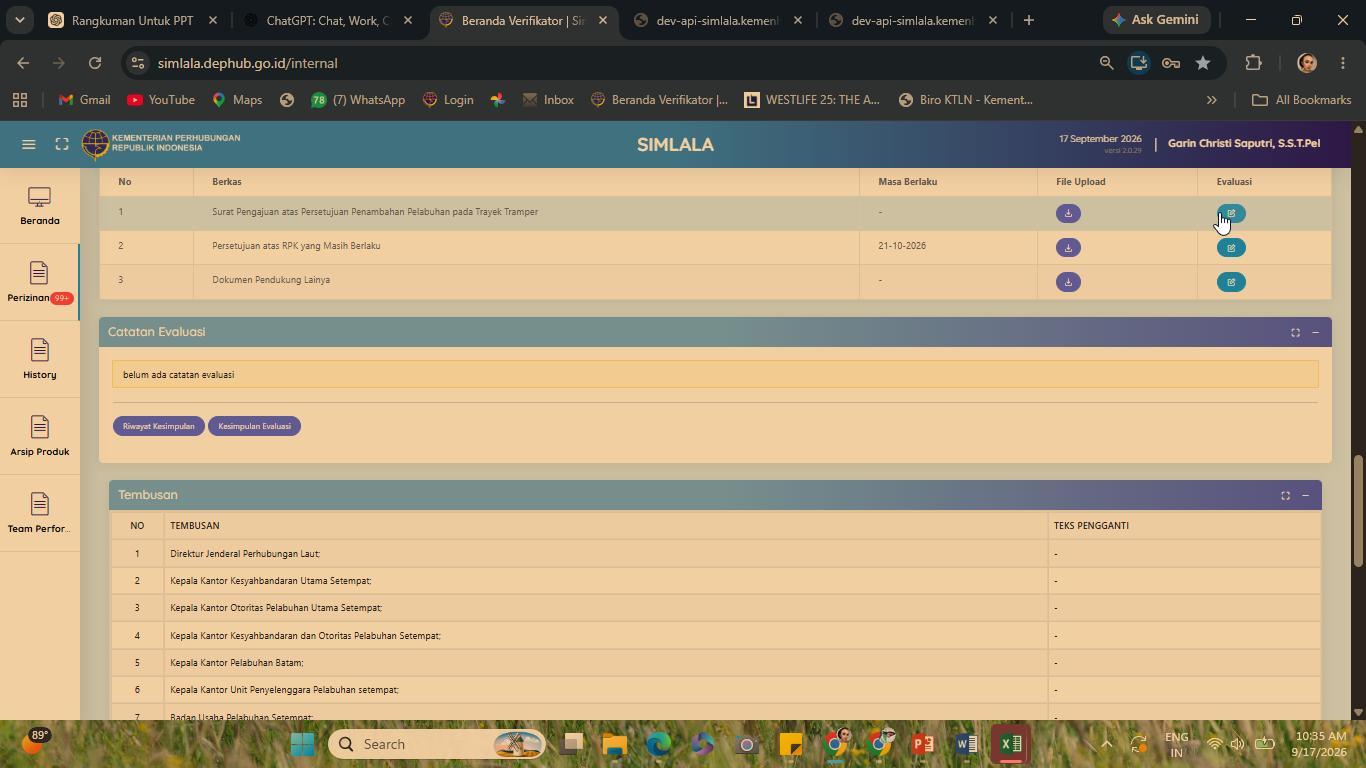1366x768 pixels.
Task: Open evaluation for Dokumen Pendukung Lainya row
Action: 1231,282
